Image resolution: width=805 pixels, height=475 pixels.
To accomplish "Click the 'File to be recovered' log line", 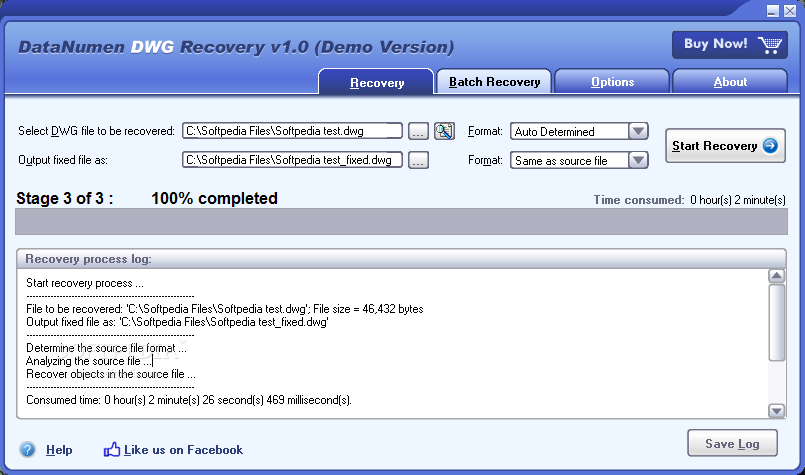I will point(225,309).
